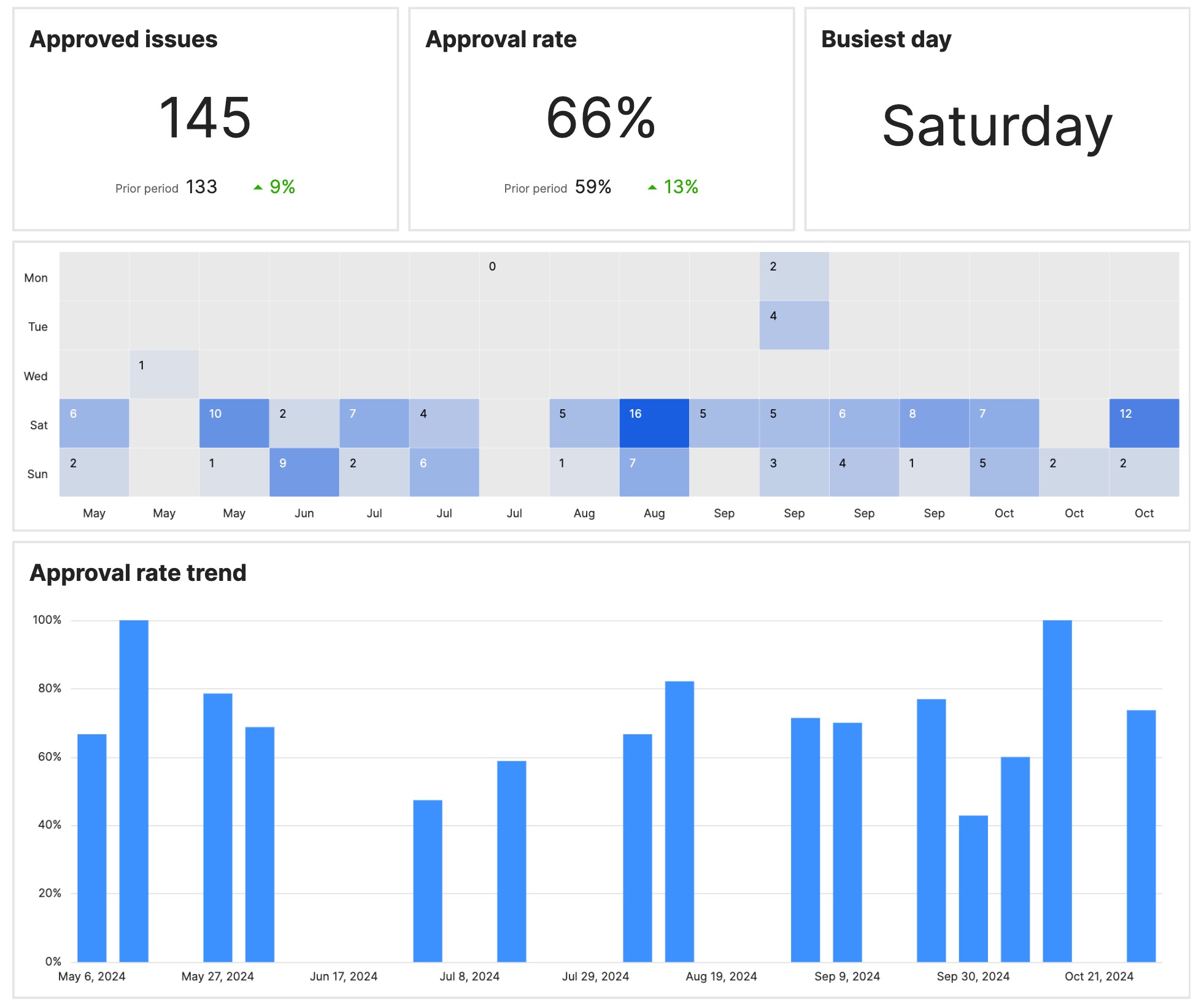The height and width of the screenshot is (1006, 1204).
Task: Click the Approved issues card title
Action: coord(124,39)
